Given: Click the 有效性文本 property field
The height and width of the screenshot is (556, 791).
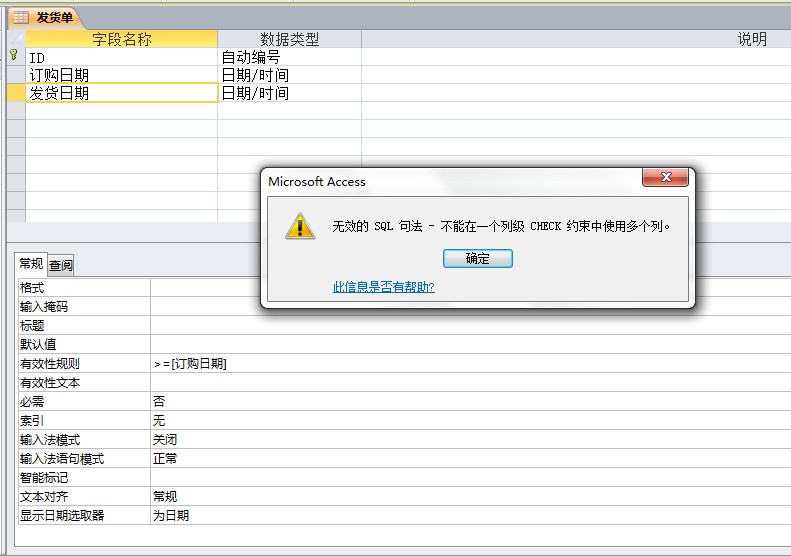Looking at the screenshot, I should click(x=471, y=382).
